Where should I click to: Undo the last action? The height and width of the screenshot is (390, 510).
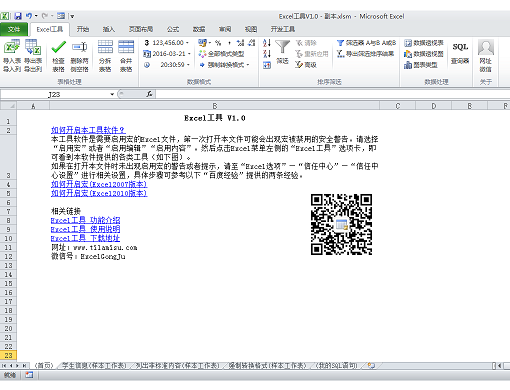pyautogui.click(x=29, y=16)
